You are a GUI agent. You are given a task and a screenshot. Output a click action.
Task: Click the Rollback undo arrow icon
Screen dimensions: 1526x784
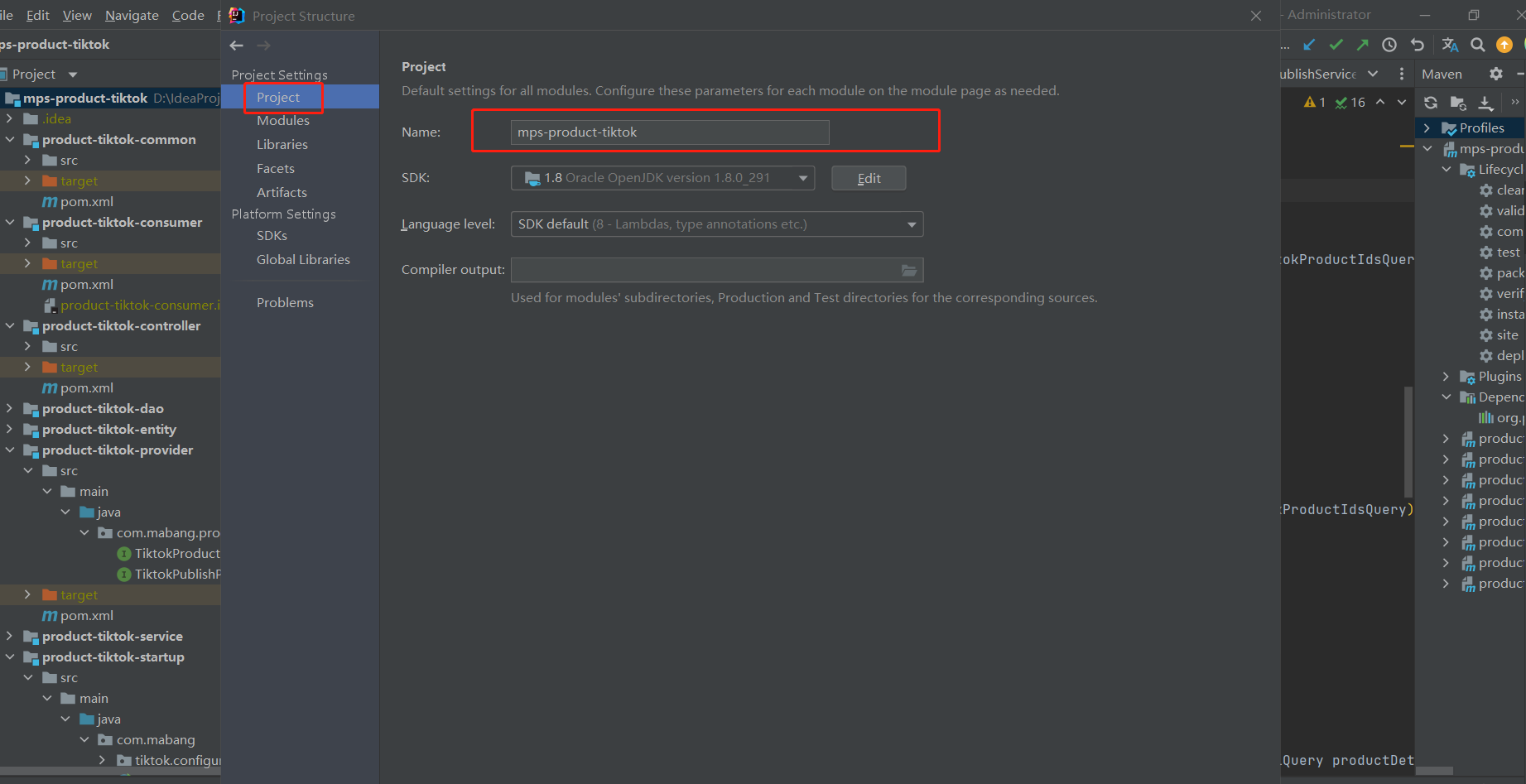1418,45
